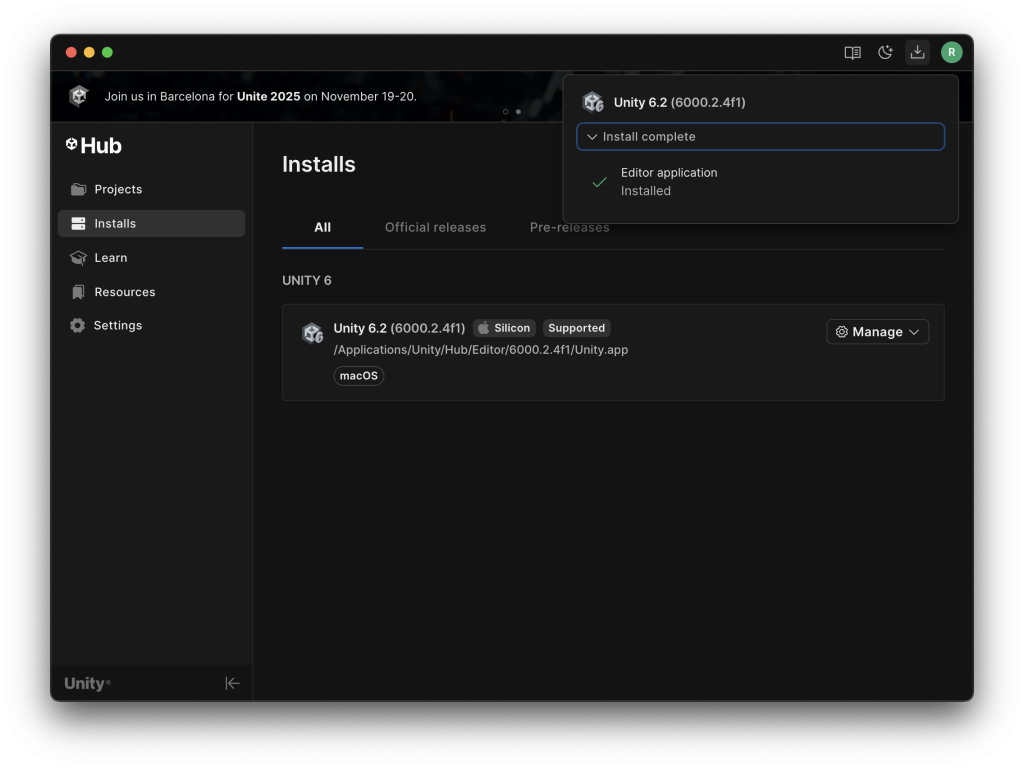Click Editor application Installed text
1024x768 pixels.
(669, 182)
